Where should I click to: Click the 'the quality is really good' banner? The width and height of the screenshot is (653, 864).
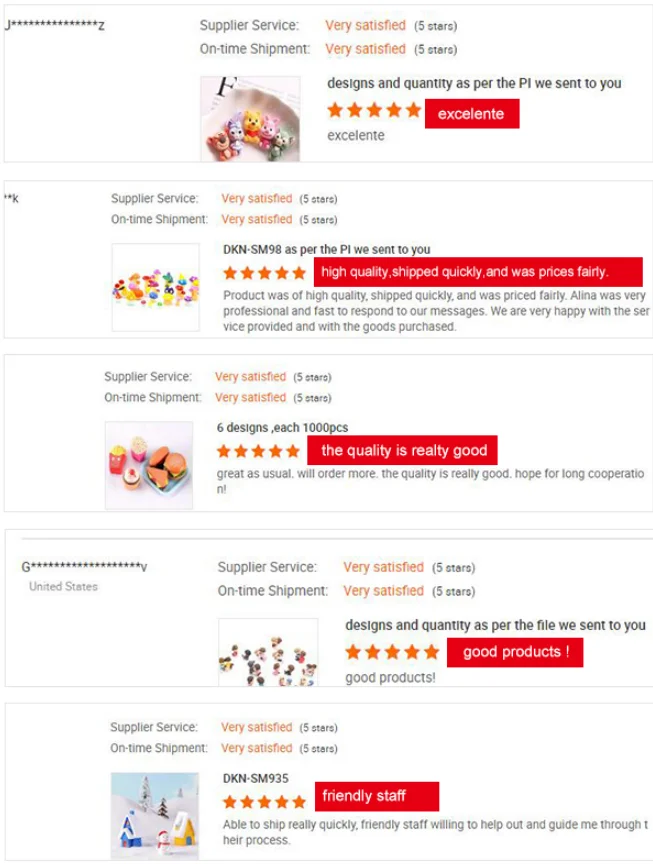tap(402, 450)
